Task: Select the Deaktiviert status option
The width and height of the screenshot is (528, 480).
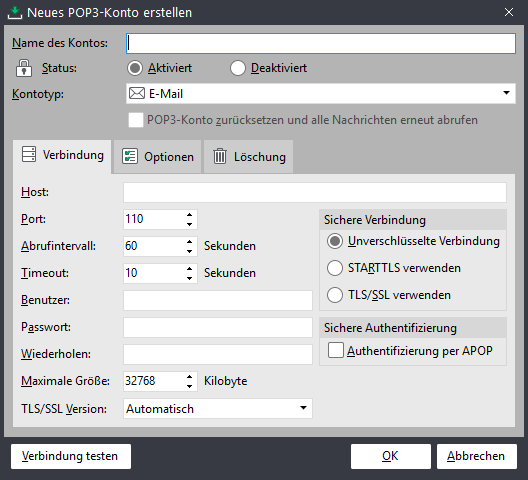Action: point(238,68)
